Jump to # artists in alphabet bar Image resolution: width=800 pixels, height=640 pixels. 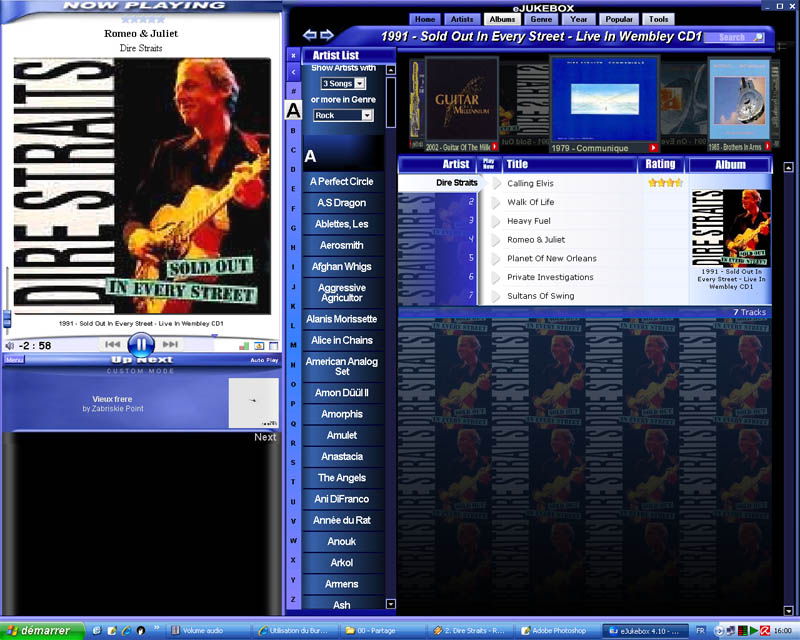pos(293,91)
